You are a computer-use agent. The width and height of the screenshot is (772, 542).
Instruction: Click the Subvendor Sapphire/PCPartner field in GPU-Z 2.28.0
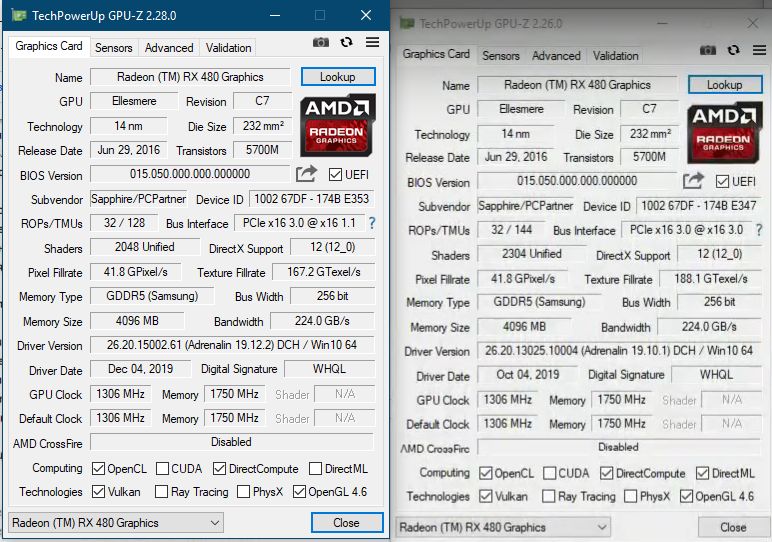tap(138, 199)
